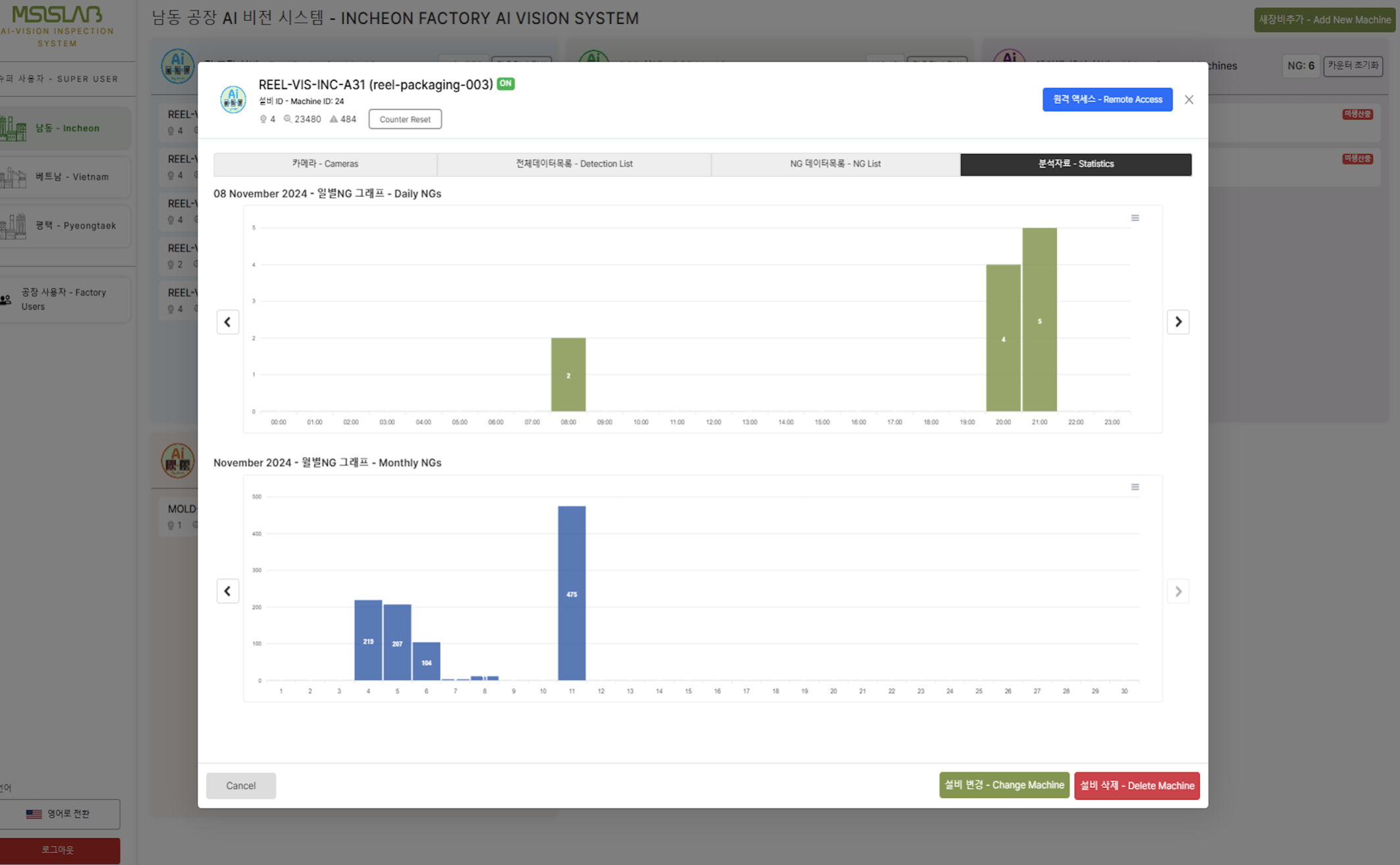The width and height of the screenshot is (1400, 865).
Task: Click the day 11 monthly bar showing 475
Action: (572, 593)
